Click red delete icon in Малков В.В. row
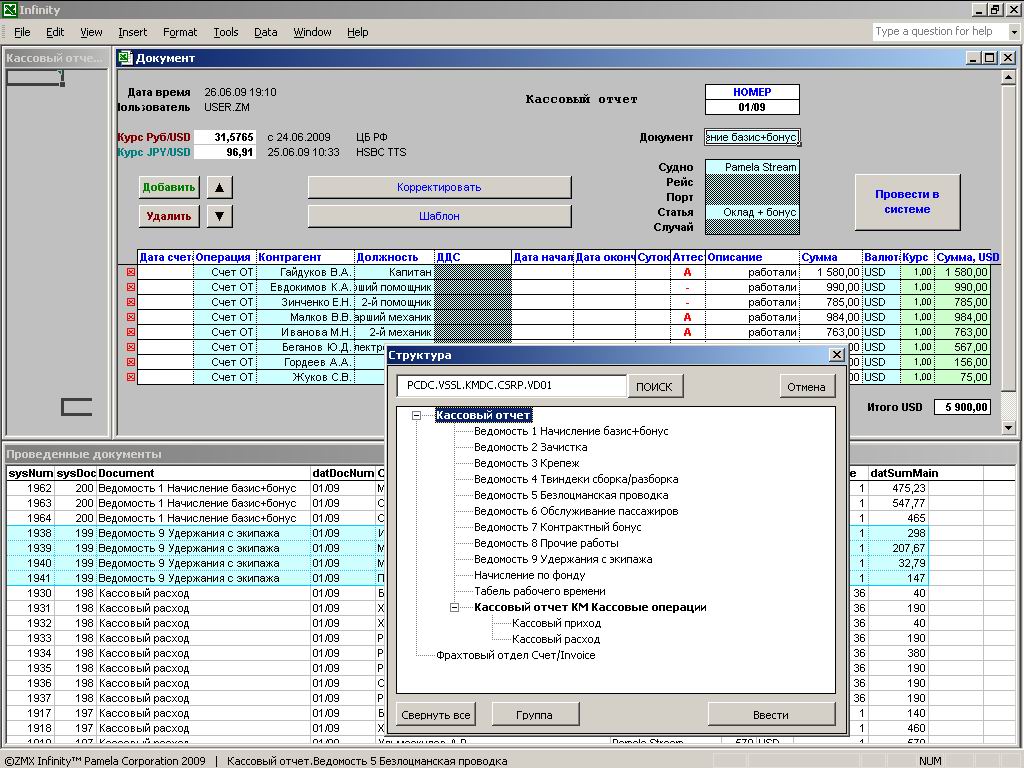Screen dimensions: 1024x768 [131, 317]
